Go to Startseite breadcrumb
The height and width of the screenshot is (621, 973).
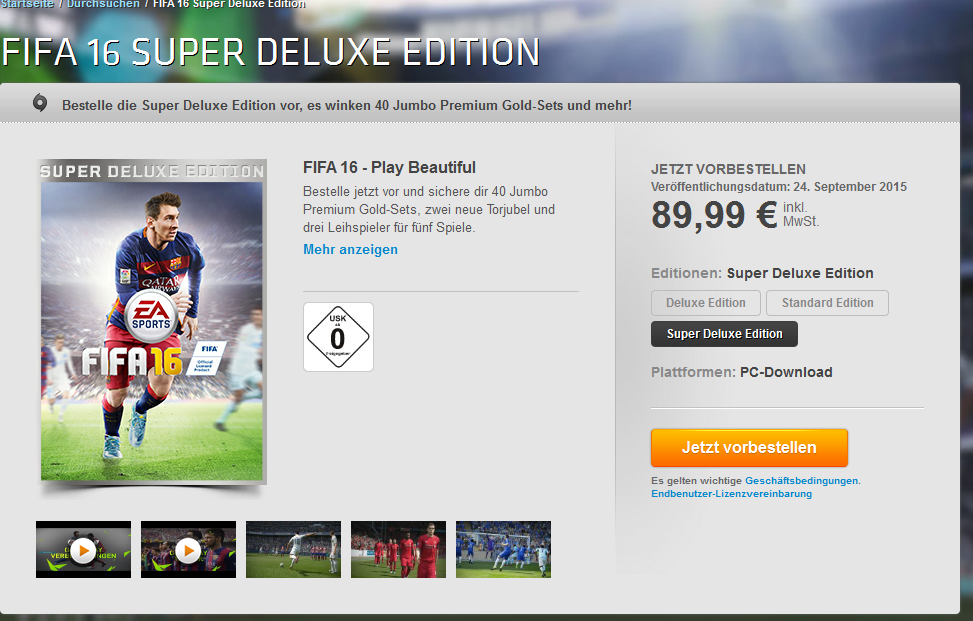tap(27, 4)
